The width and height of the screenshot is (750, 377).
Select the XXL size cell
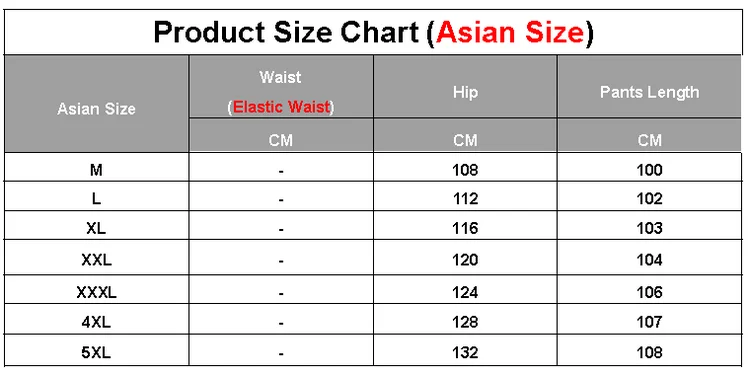(96, 260)
